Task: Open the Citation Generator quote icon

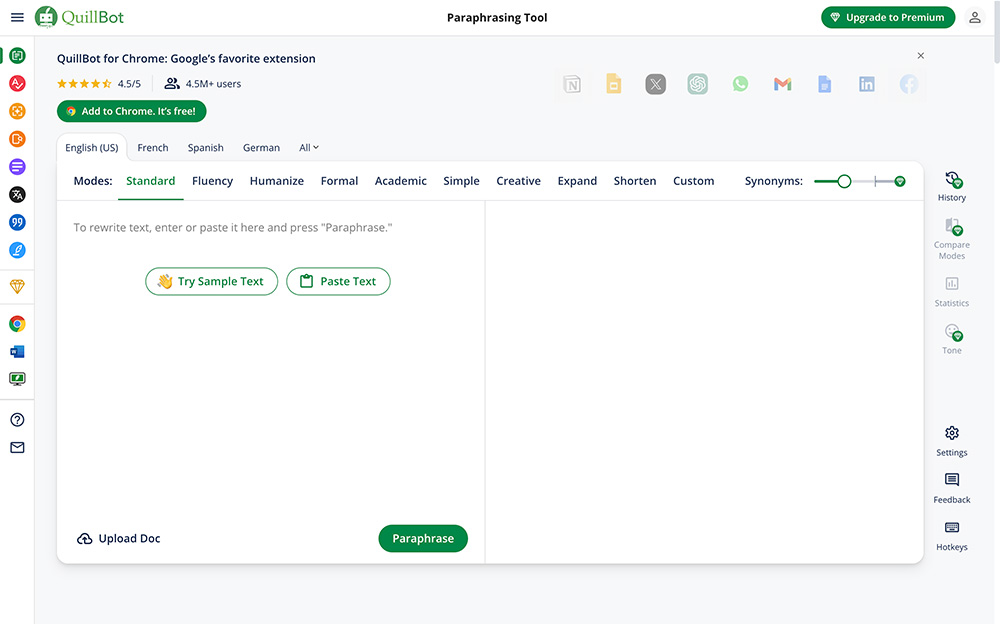Action: 17,222
